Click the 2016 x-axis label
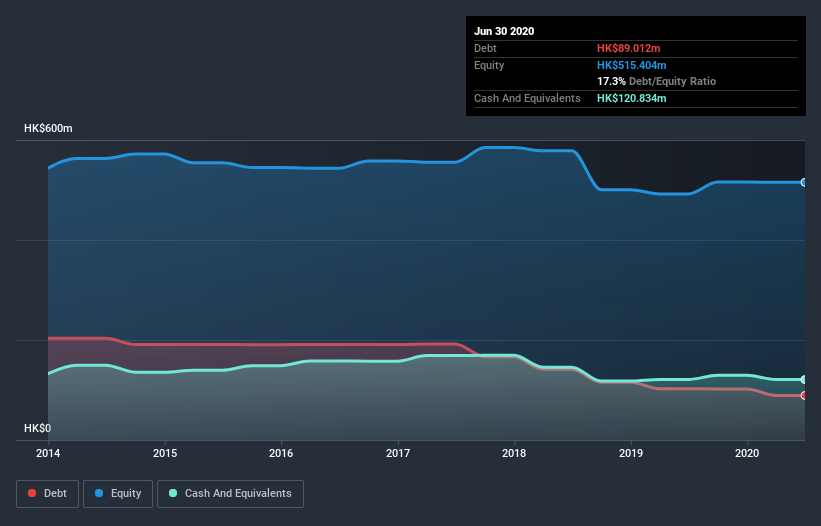This screenshot has height=526, width=821. pyautogui.click(x=281, y=453)
